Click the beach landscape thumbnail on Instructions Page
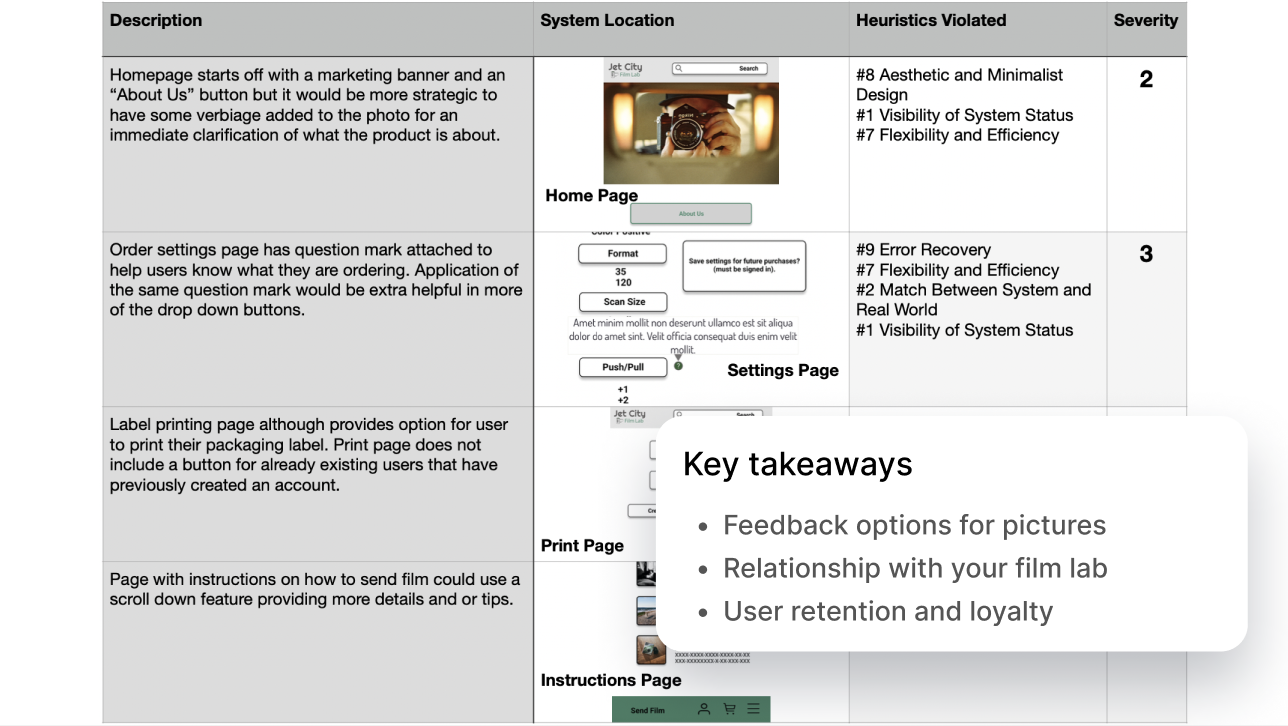 646,611
